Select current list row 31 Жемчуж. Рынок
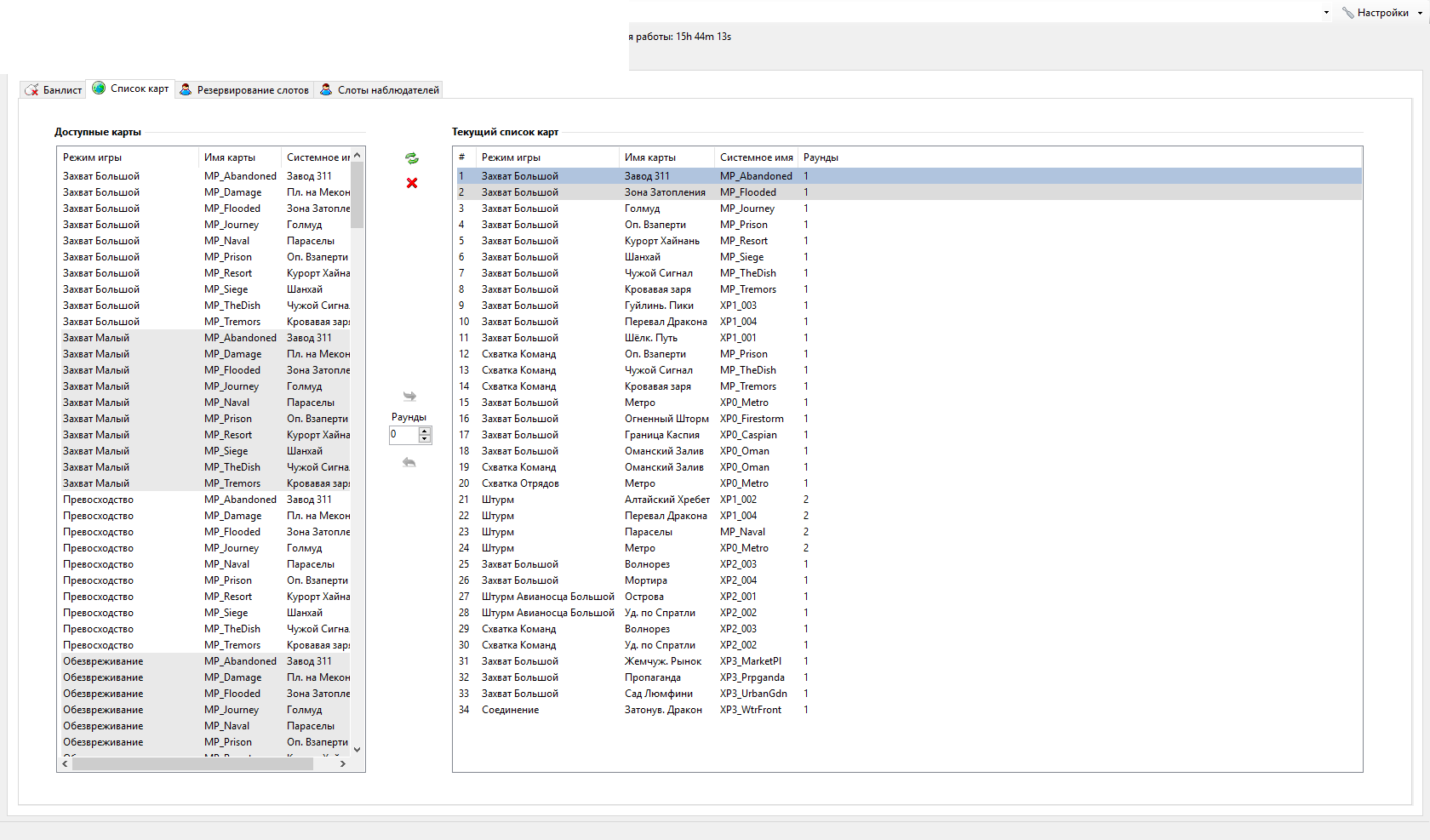Screen dimensions: 1430x840 click(x=908, y=661)
